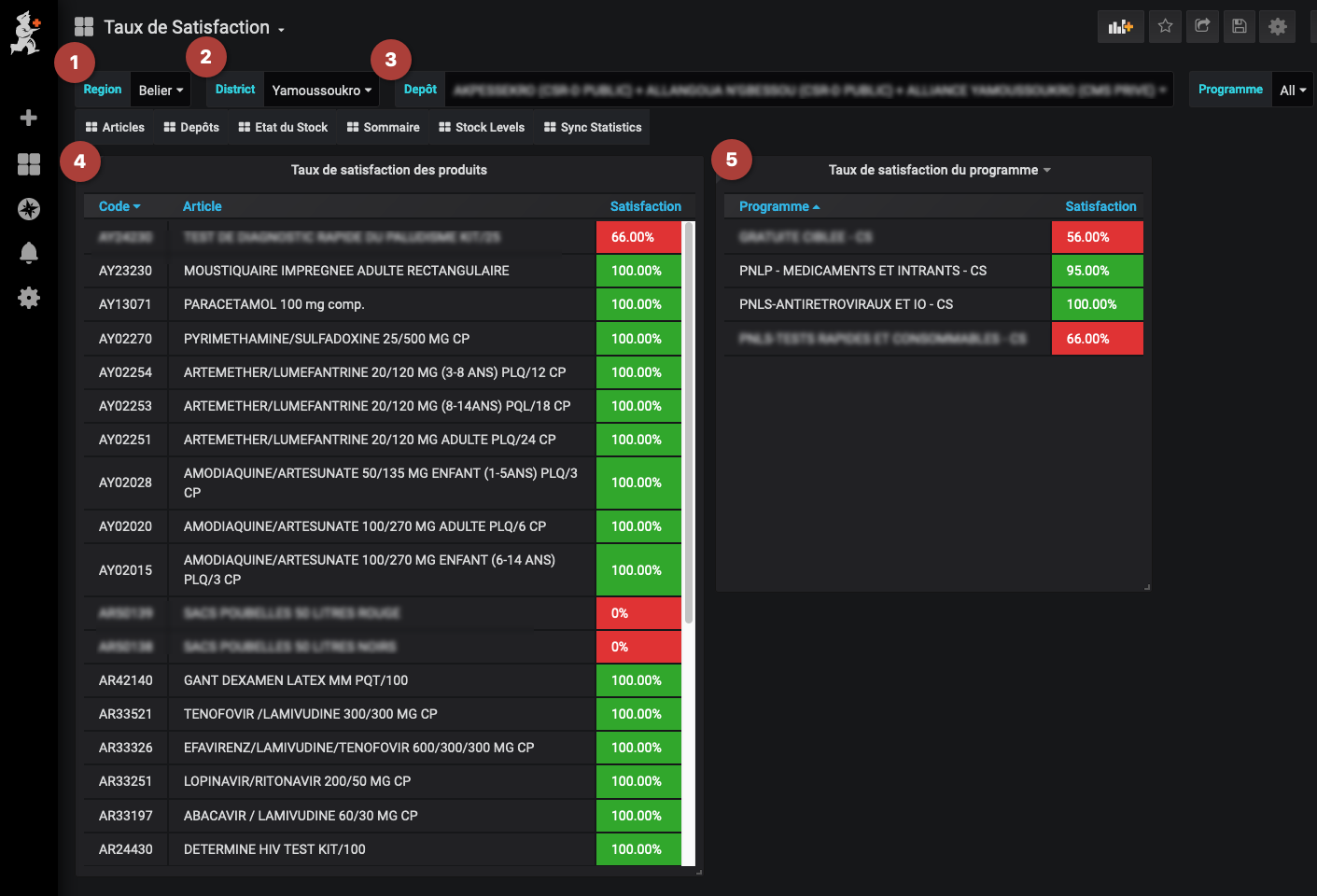Viewport: 1317px width, 896px height.
Task: Go to the Etat du Stock link
Action: coord(283,128)
